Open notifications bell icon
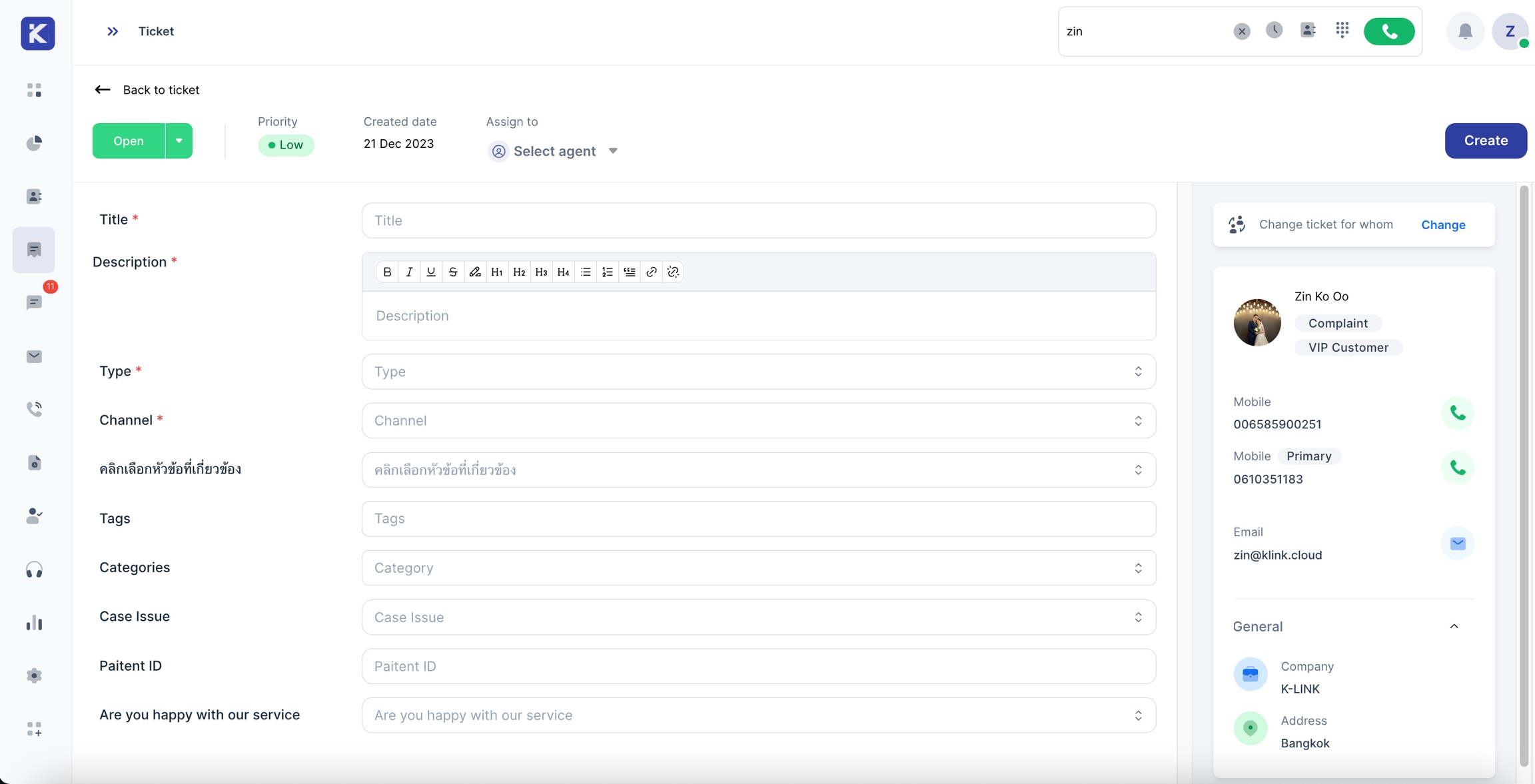This screenshot has width=1535, height=784. coord(1465,31)
